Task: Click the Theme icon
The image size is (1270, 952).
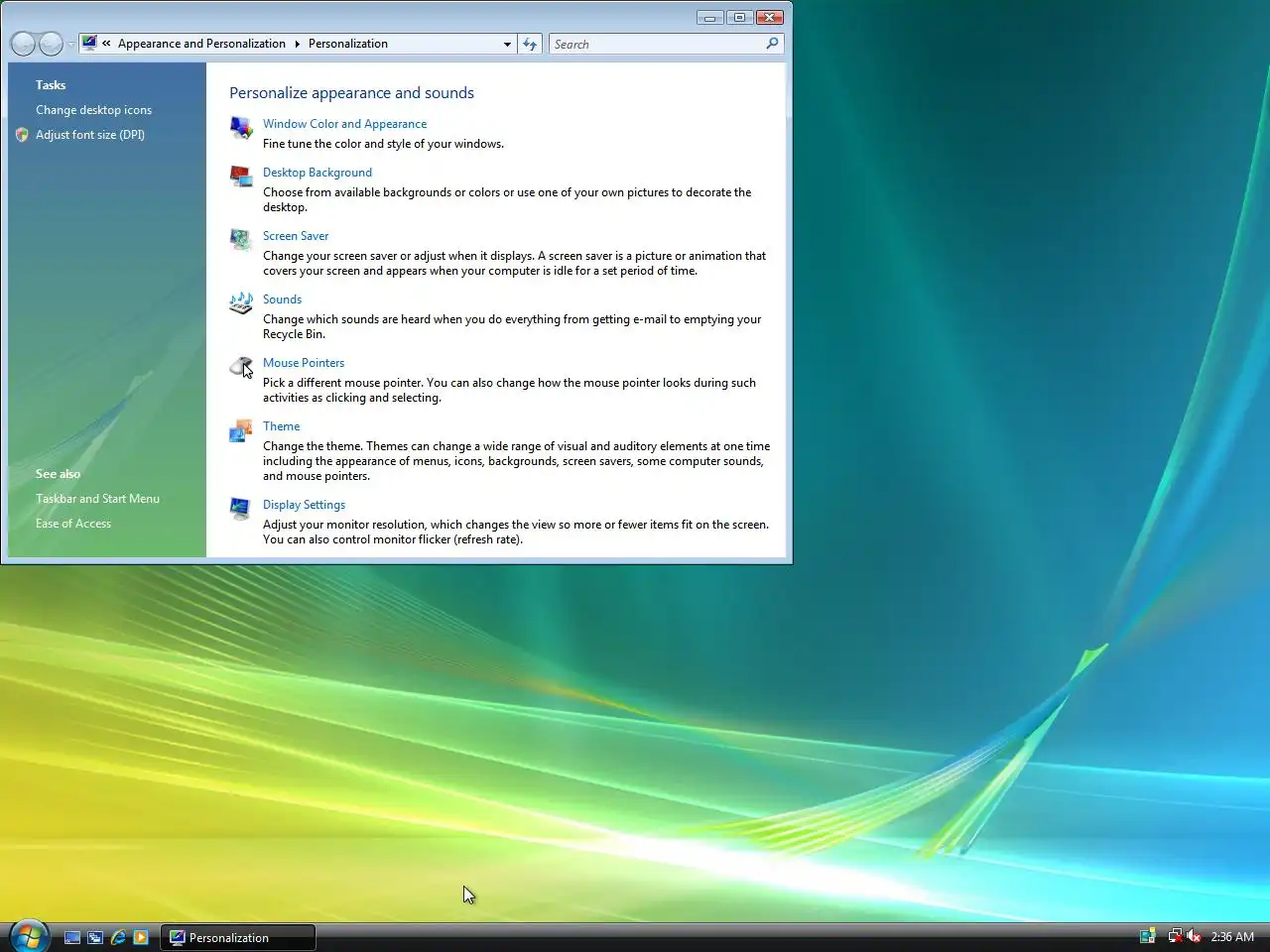Action: click(241, 430)
